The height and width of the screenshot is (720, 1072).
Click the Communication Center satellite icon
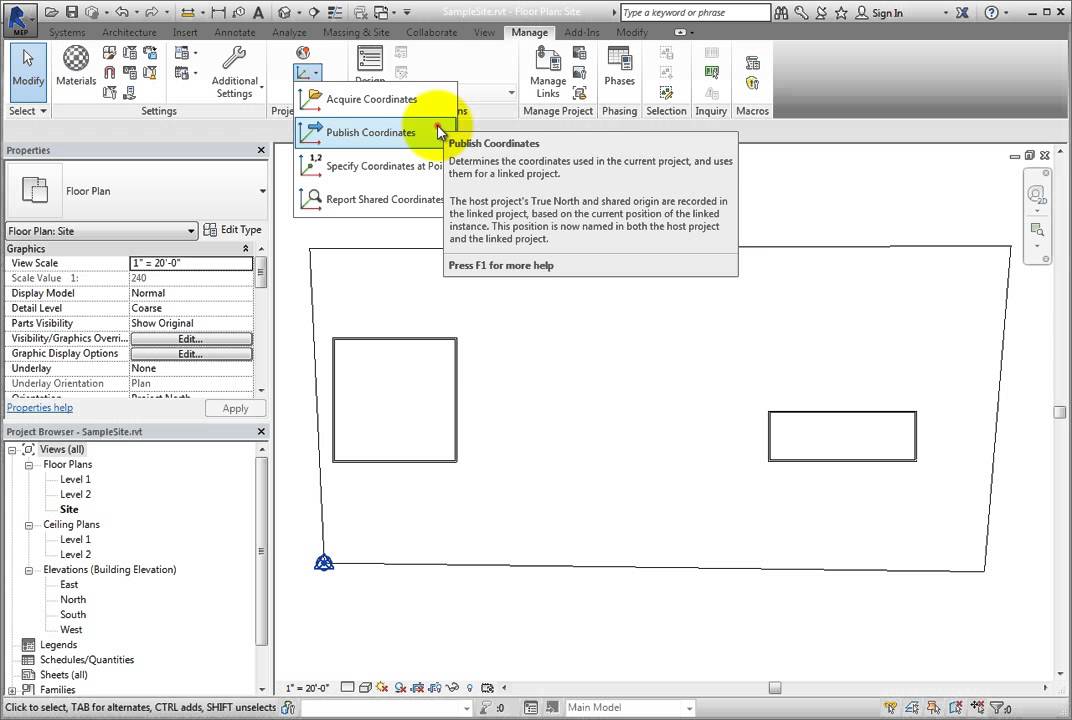(821, 12)
